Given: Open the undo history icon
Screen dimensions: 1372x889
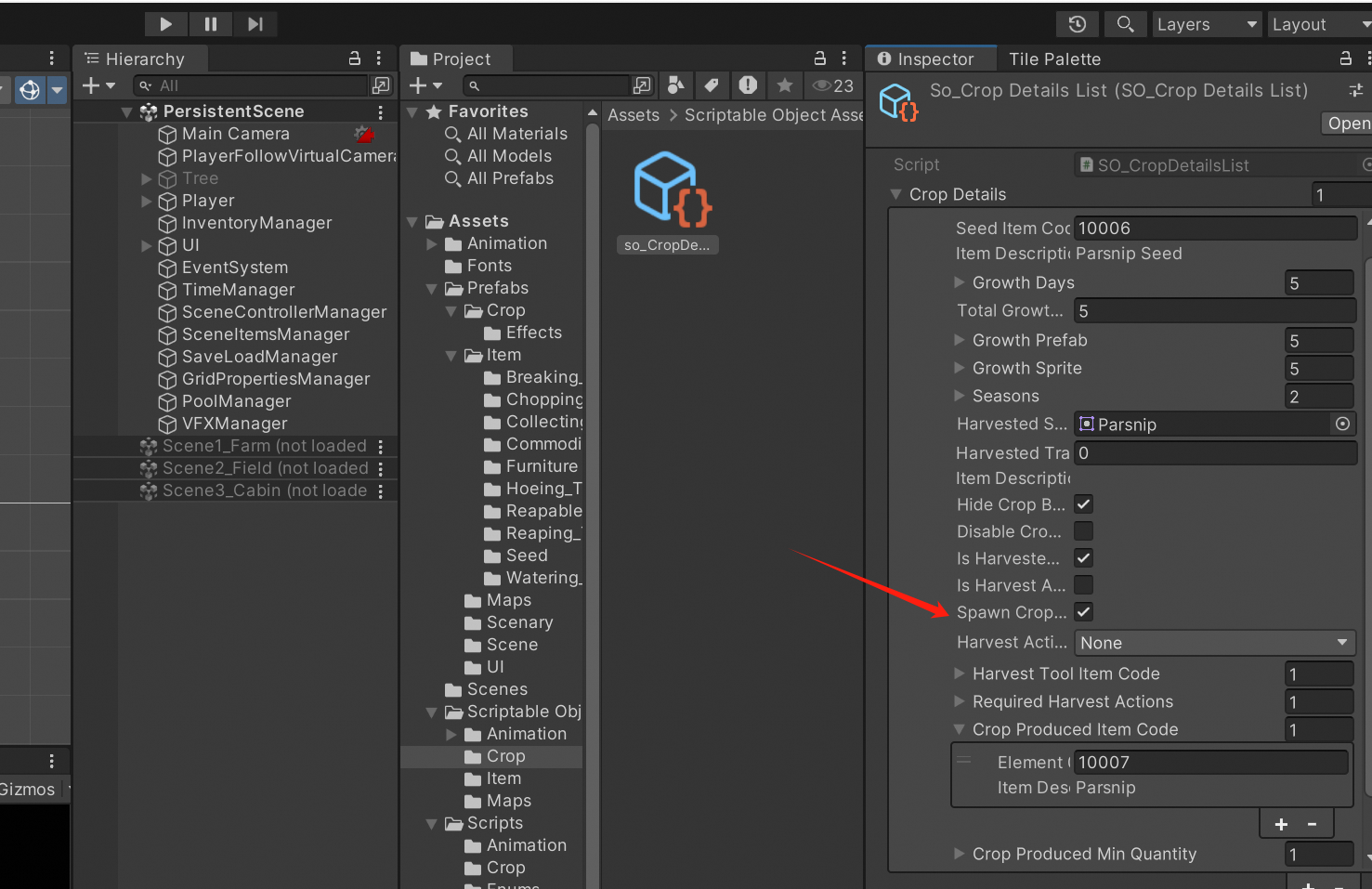Looking at the screenshot, I should coord(1078,24).
